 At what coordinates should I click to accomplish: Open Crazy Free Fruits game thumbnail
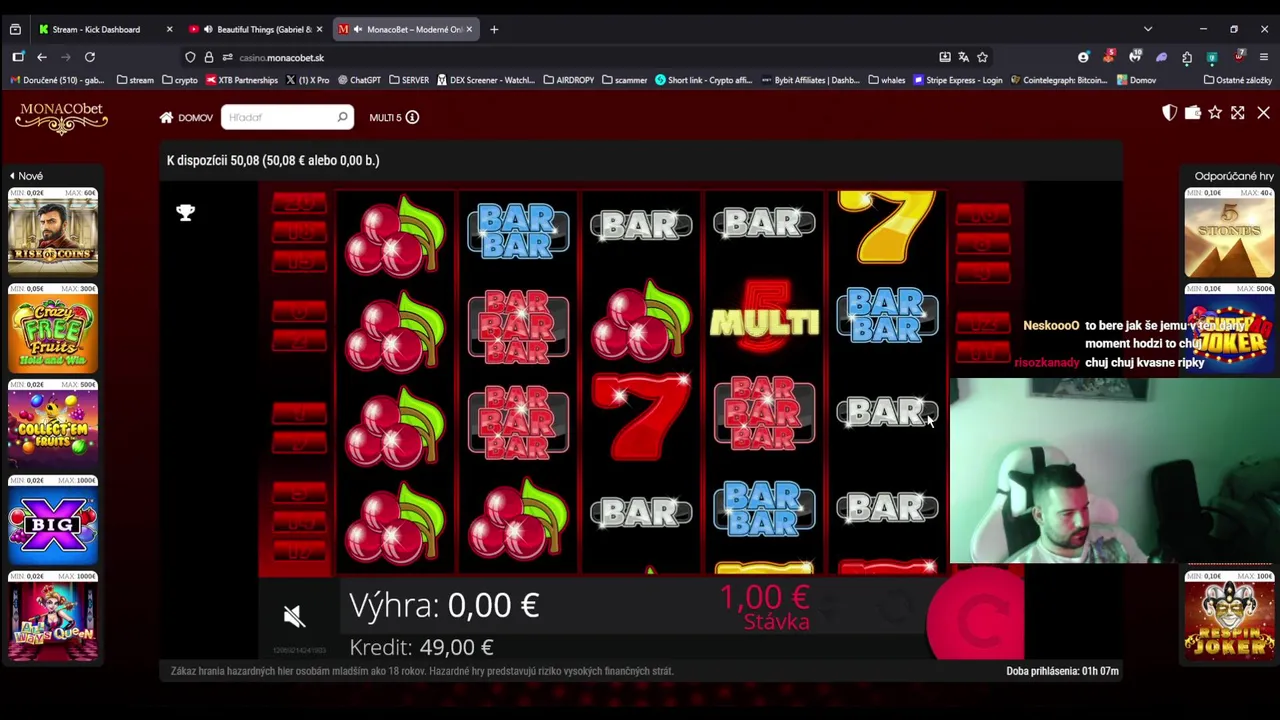click(53, 332)
